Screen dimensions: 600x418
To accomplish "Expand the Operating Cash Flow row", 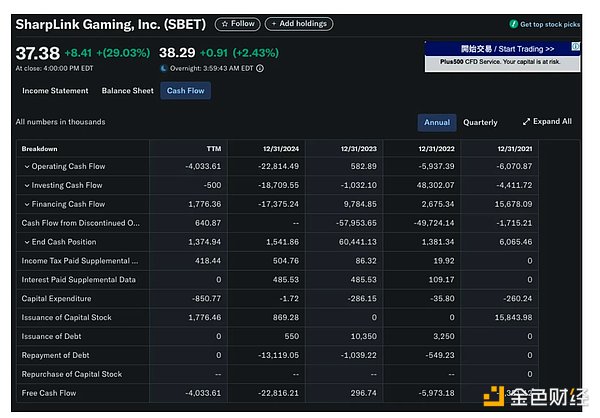I will click(x=27, y=166).
